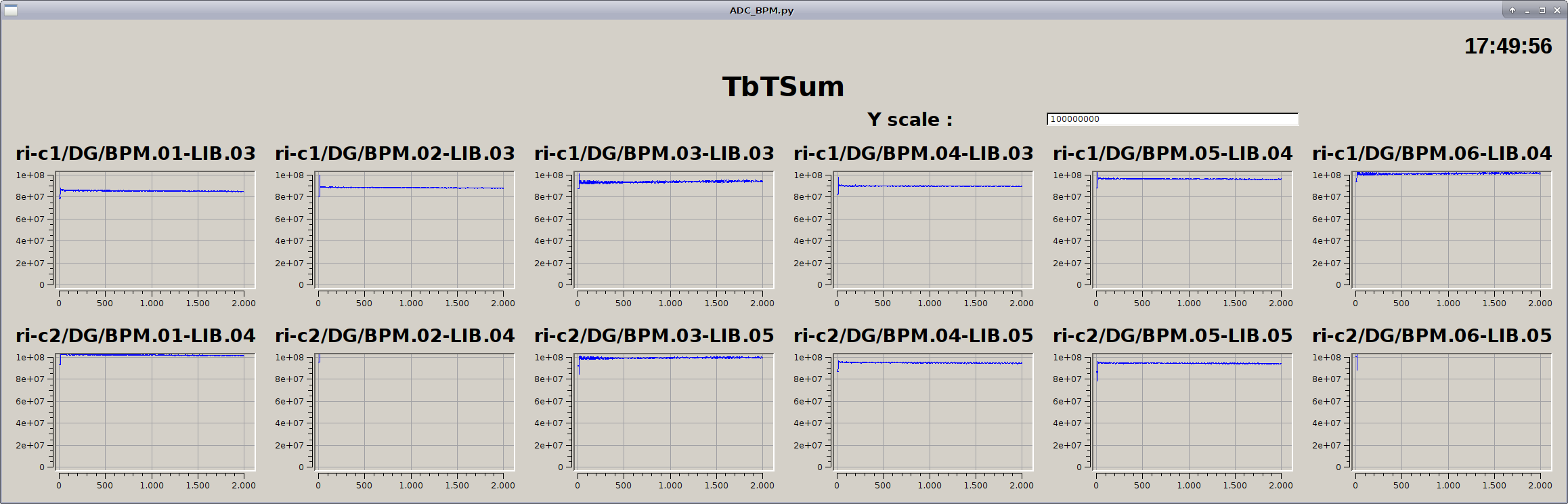1568x504 pixels.
Task: Click the Y scale input field
Action: tap(1172, 119)
